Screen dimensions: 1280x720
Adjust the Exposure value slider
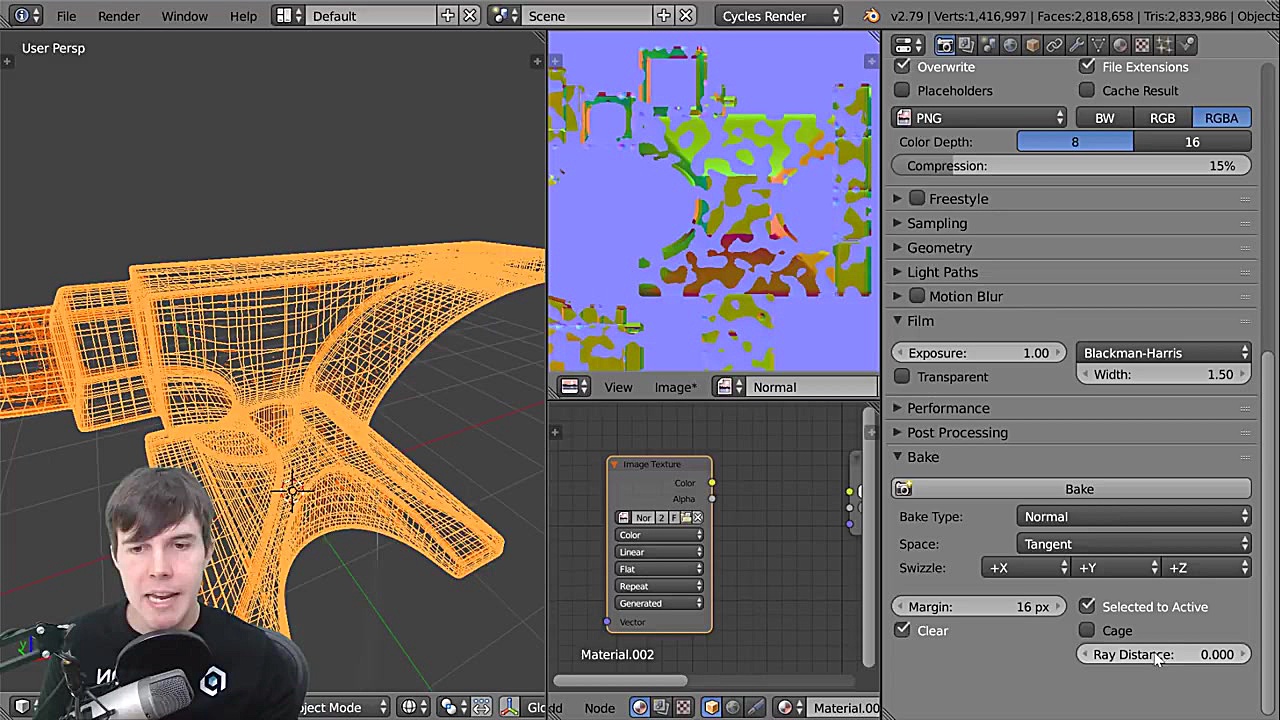tap(980, 353)
